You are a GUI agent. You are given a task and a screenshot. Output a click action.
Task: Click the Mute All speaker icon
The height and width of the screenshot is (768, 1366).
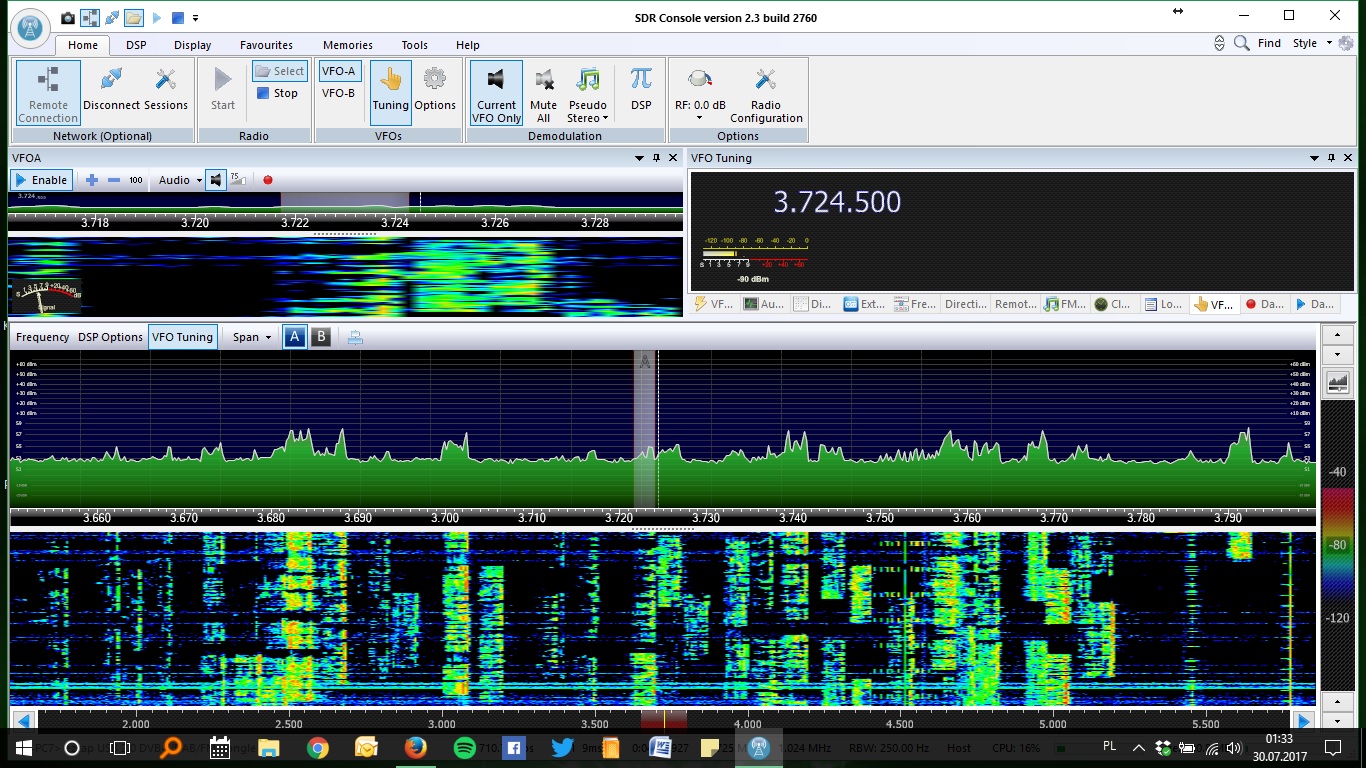544,79
